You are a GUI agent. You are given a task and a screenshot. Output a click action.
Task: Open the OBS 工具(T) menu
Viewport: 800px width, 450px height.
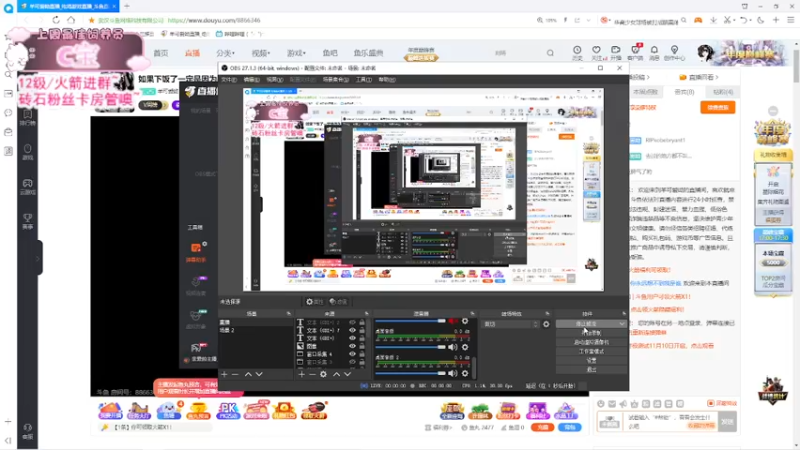(364, 80)
